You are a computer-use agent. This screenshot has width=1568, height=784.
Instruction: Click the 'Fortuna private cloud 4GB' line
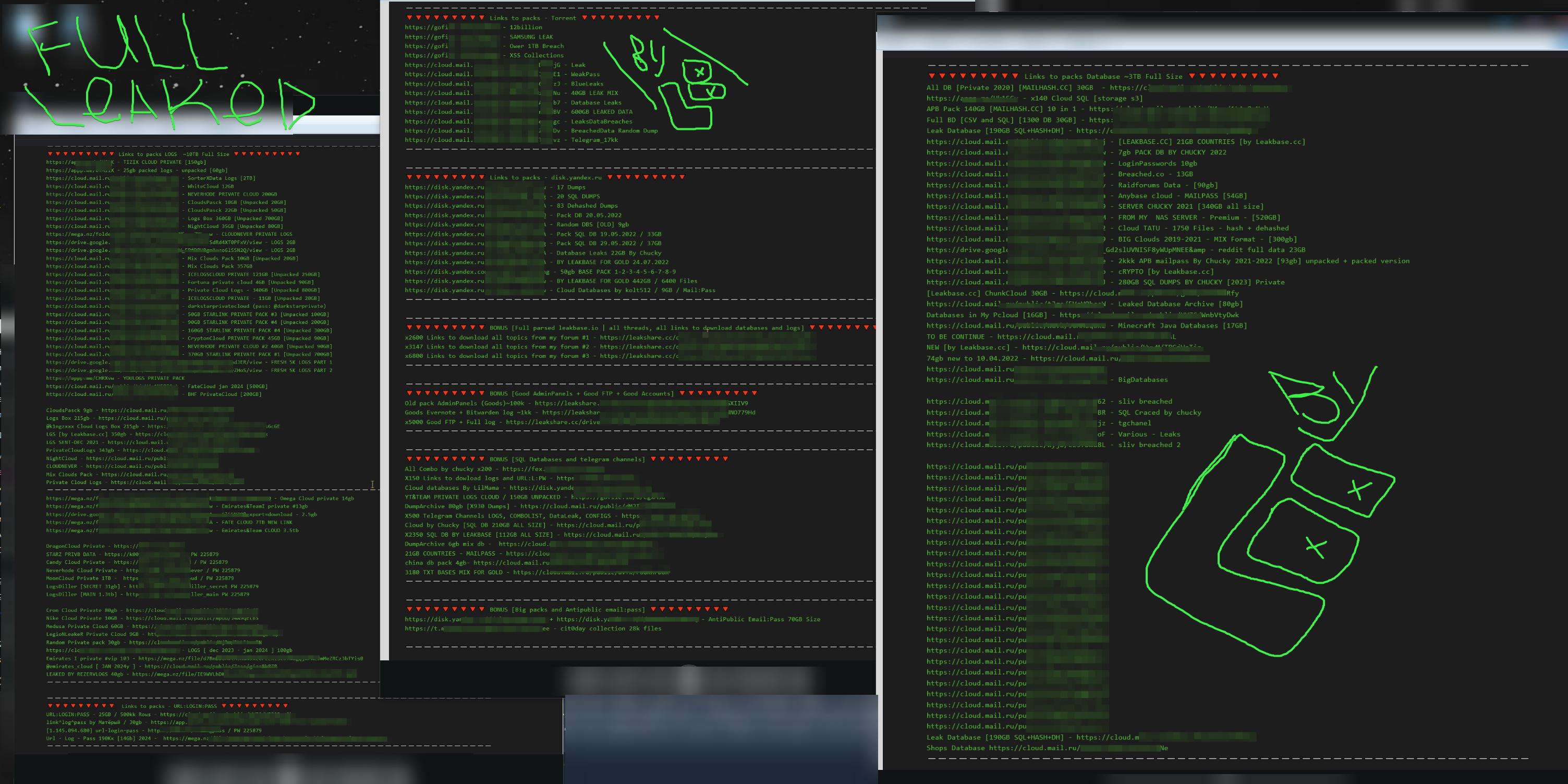[180, 282]
